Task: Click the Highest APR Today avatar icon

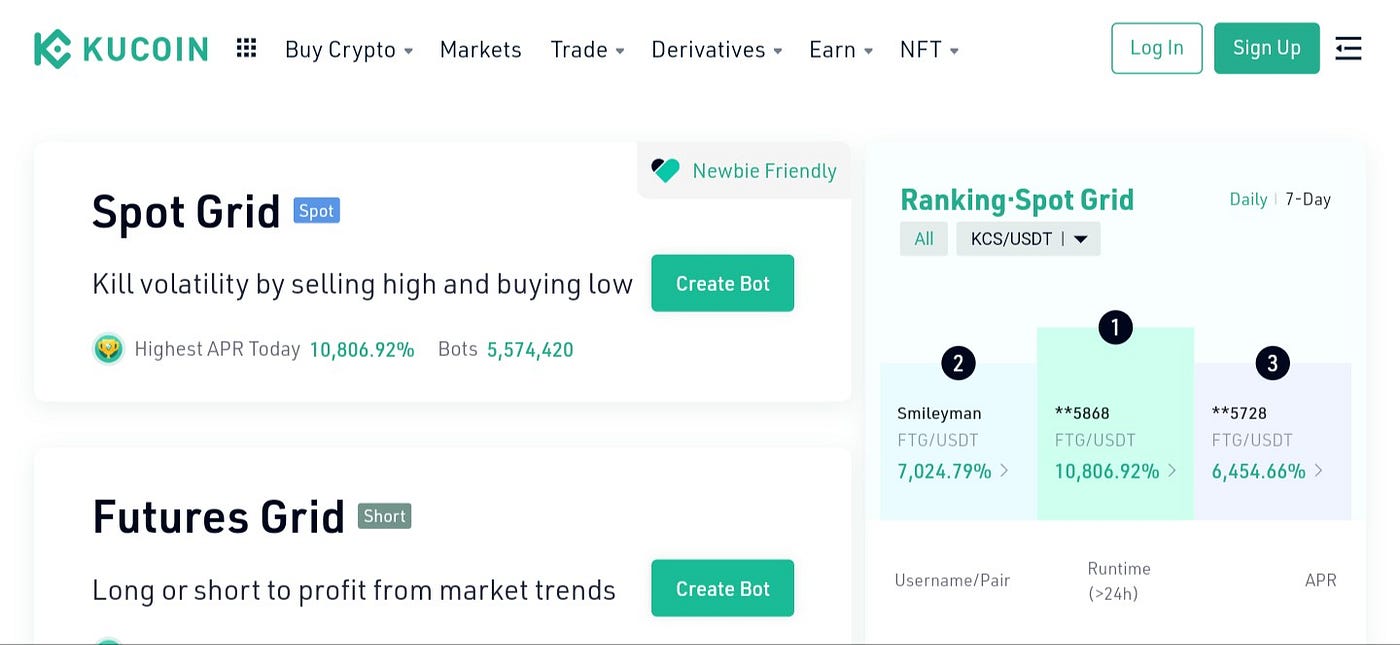Action: (108, 349)
